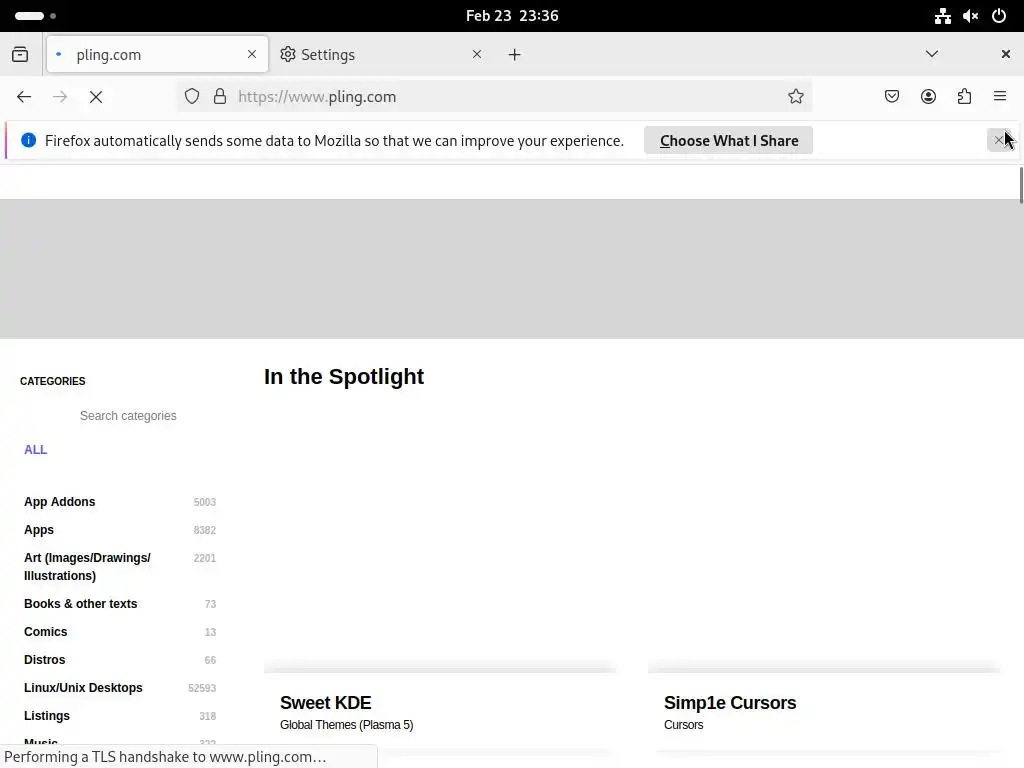The image size is (1024, 768).
Task: Open the tracking protection shield icon
Action: click(191, 97)
